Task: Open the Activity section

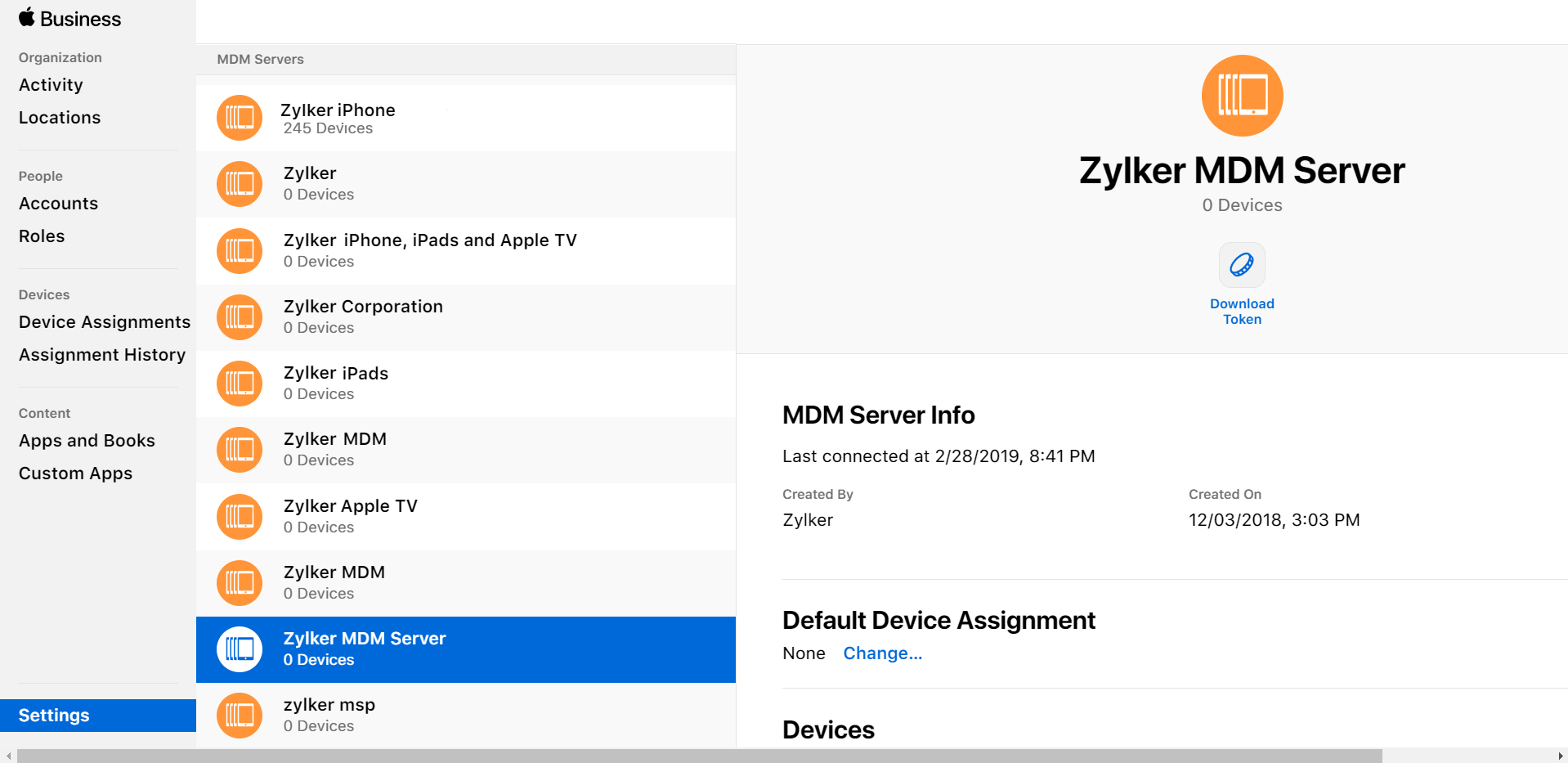Action: (51, 85)
